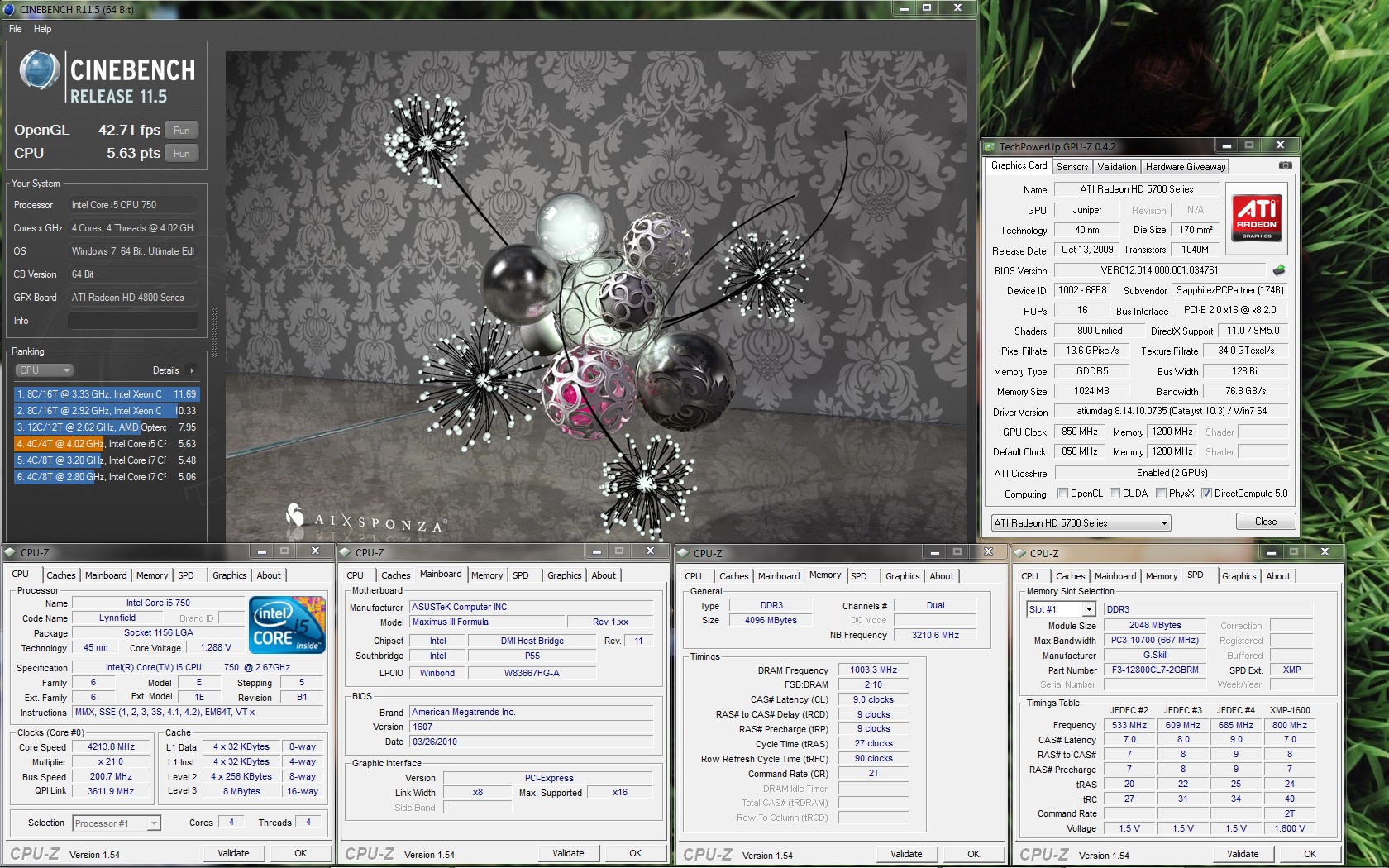Select ranking row '4C/8T @ 3.20 GHz'

pos(107,460)
